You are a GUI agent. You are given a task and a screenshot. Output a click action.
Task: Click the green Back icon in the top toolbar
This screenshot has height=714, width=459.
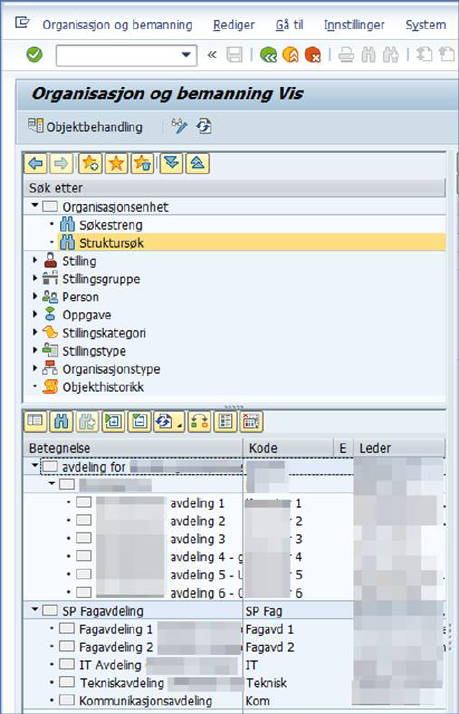[268, 55]
